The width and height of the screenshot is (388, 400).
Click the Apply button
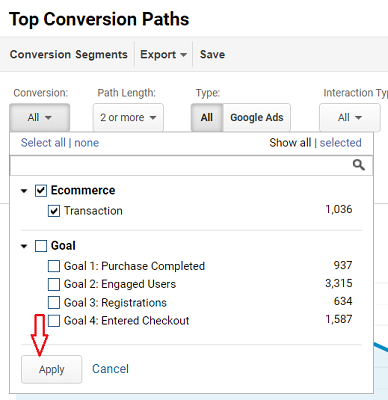pos(51,369)
